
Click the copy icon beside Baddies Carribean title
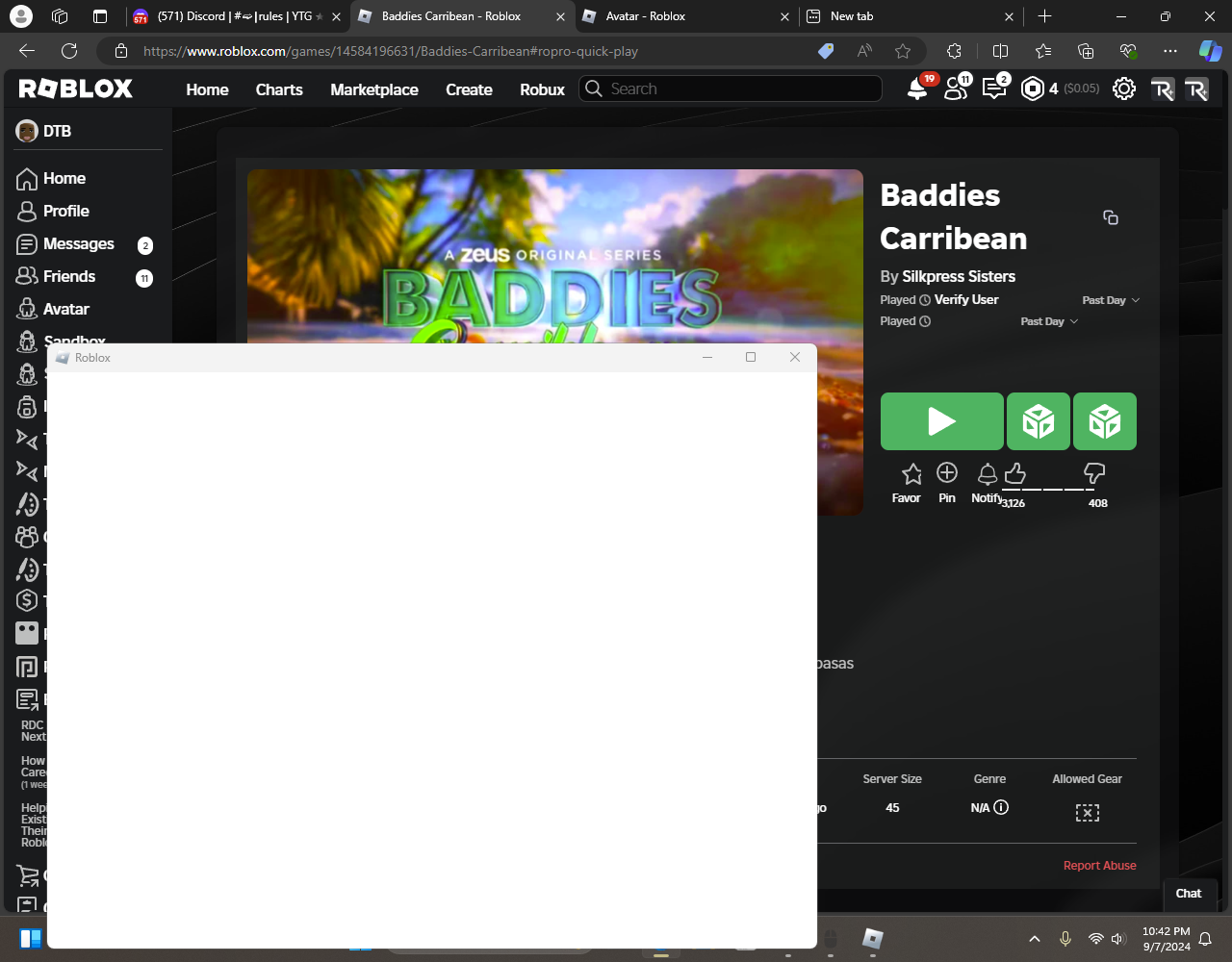1111,217
